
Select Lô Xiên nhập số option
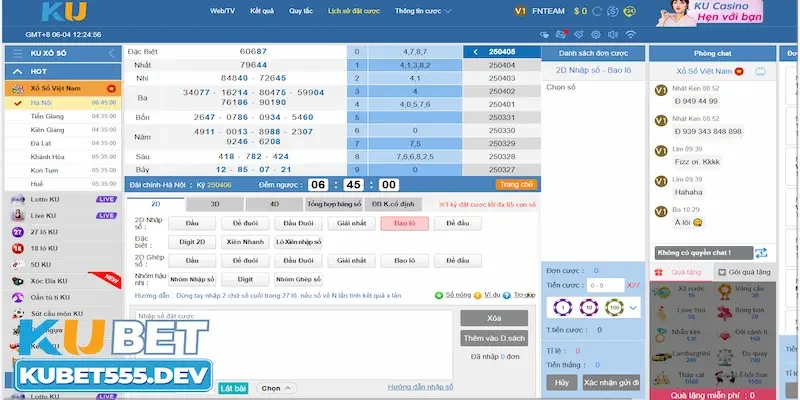click(298, 242)
